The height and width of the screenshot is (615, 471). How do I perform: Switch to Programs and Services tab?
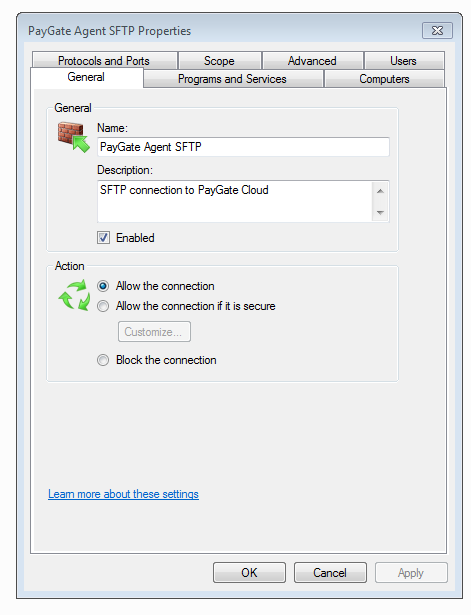233,79
